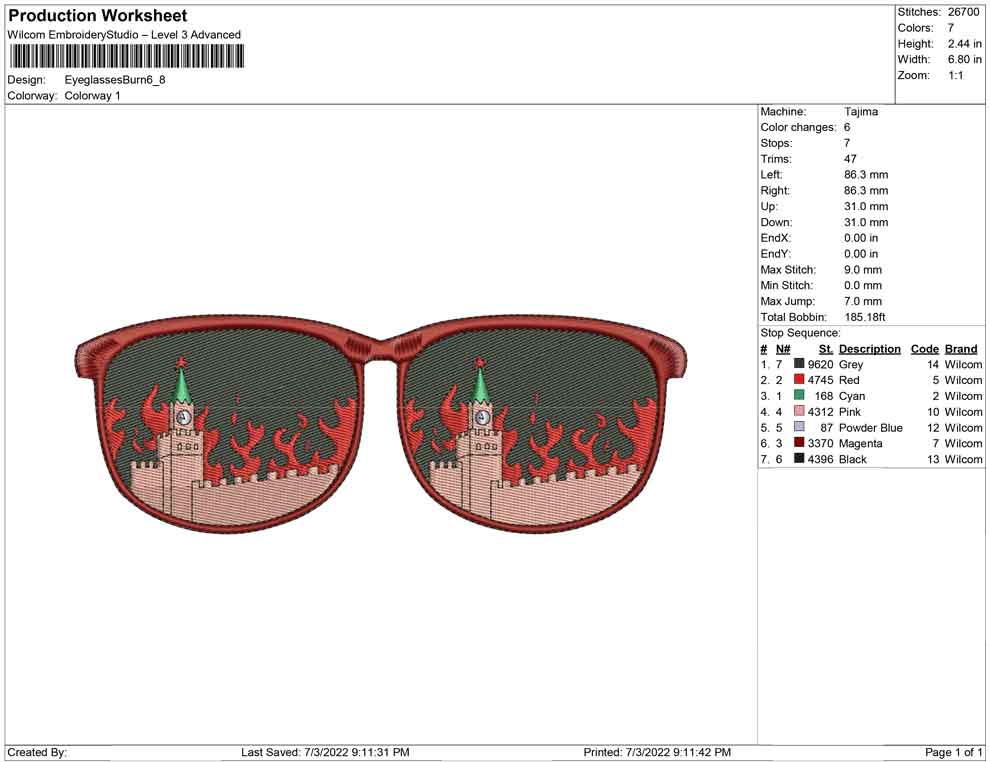990x762 pixels.
Task: Click the Down value '31.0 mm'
Action: pos(866,222)
